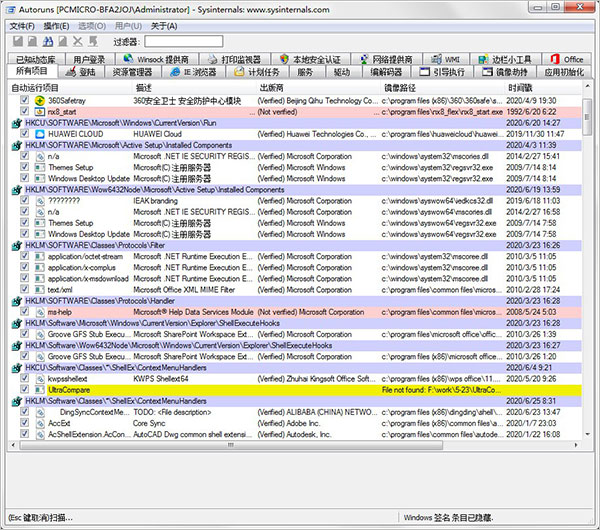Switch to the 计划任务 tab
The width and height of the screenshot is (600, 530).
[x=257, y=72]
